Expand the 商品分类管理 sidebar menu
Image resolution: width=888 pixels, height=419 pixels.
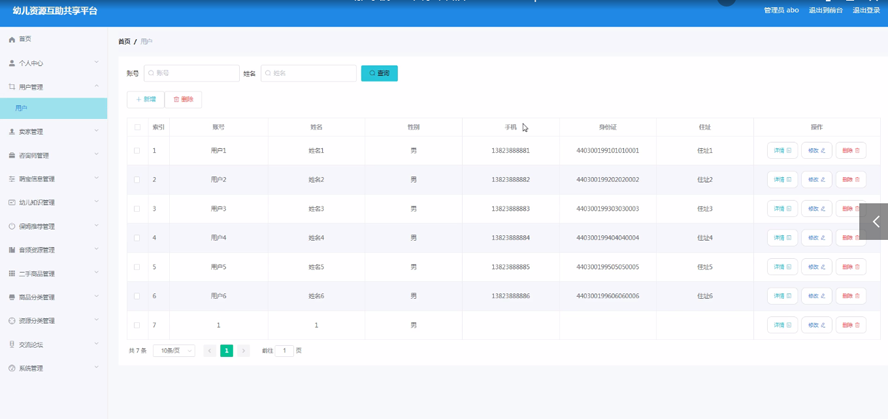point(53,297)
